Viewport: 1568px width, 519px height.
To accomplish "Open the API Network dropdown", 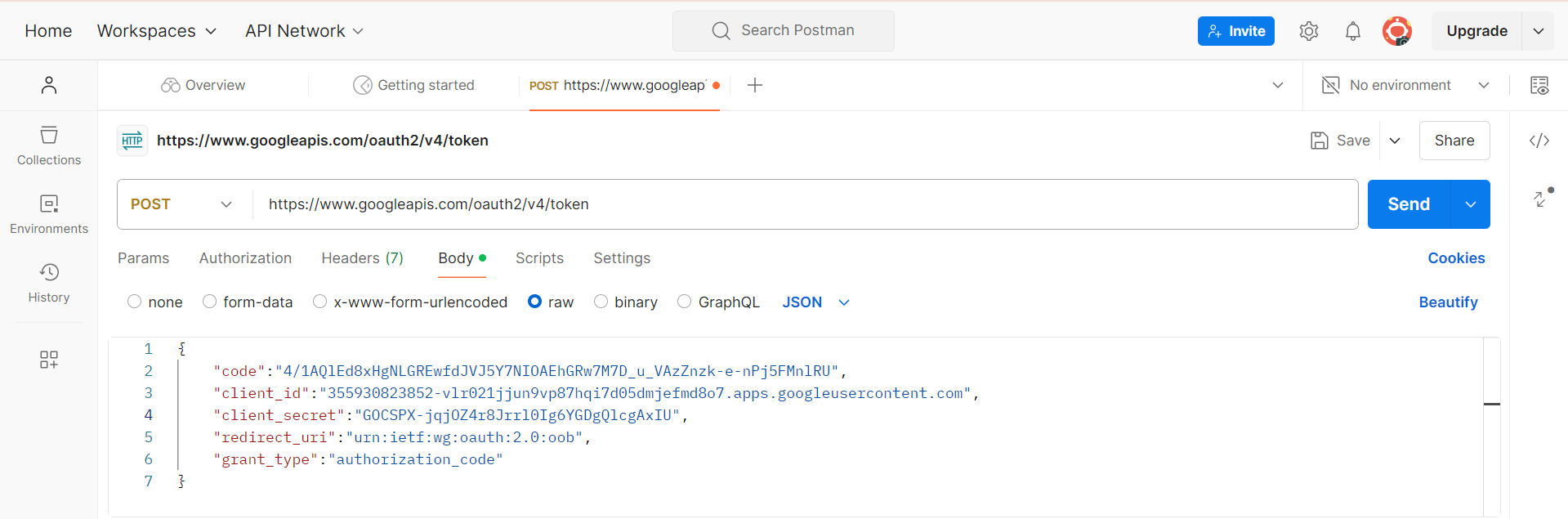I will (304, 31).
